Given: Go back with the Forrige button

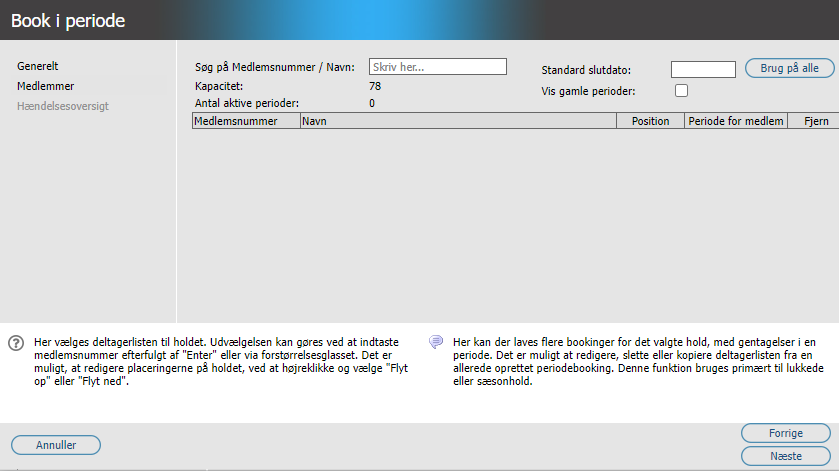Looking at the screenshot, I should coord(785,433).
